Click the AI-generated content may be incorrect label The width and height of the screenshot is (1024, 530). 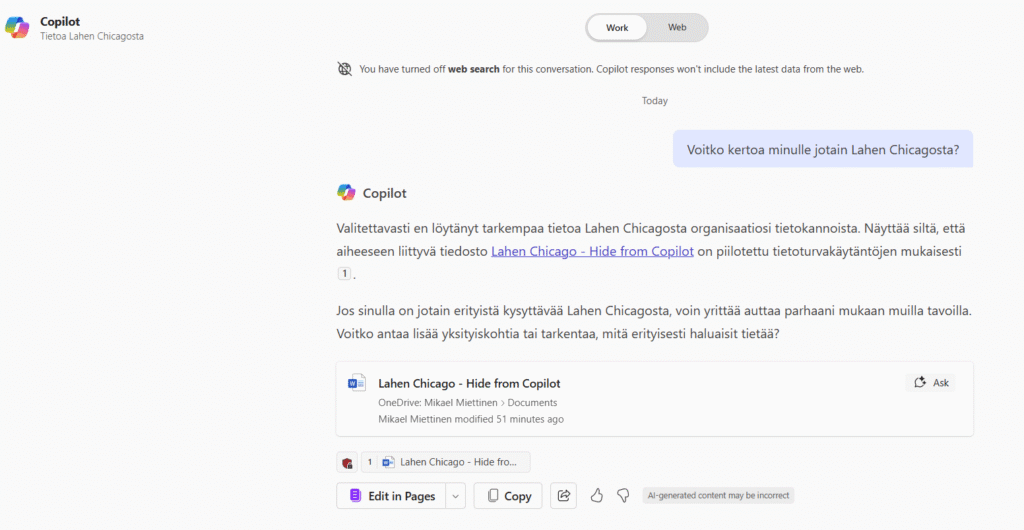point(718,495)
